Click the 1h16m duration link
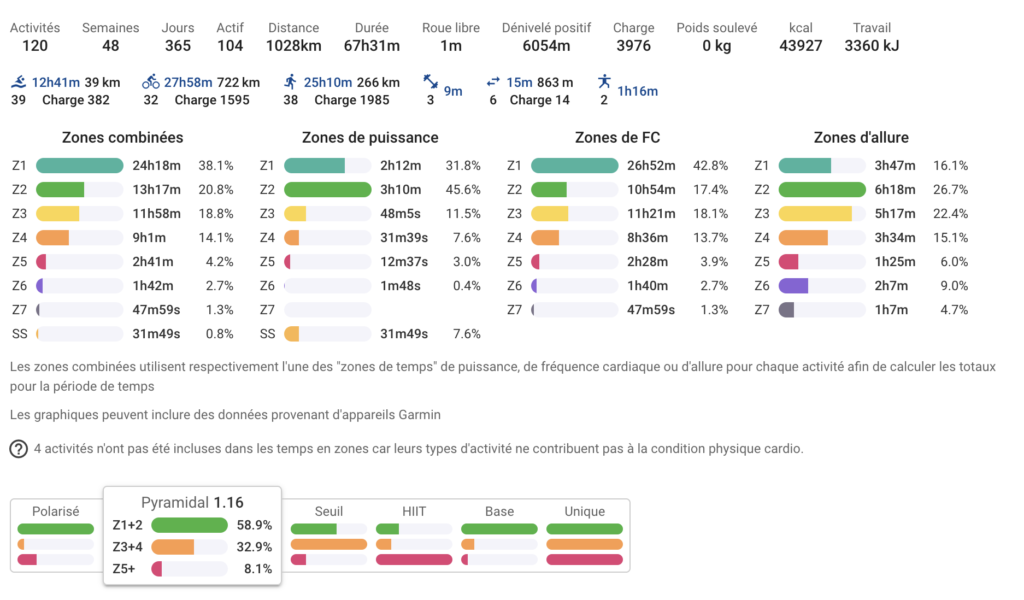Image resolution: width=1024 pixels, height=600 pixels. [x=637, y=91]
